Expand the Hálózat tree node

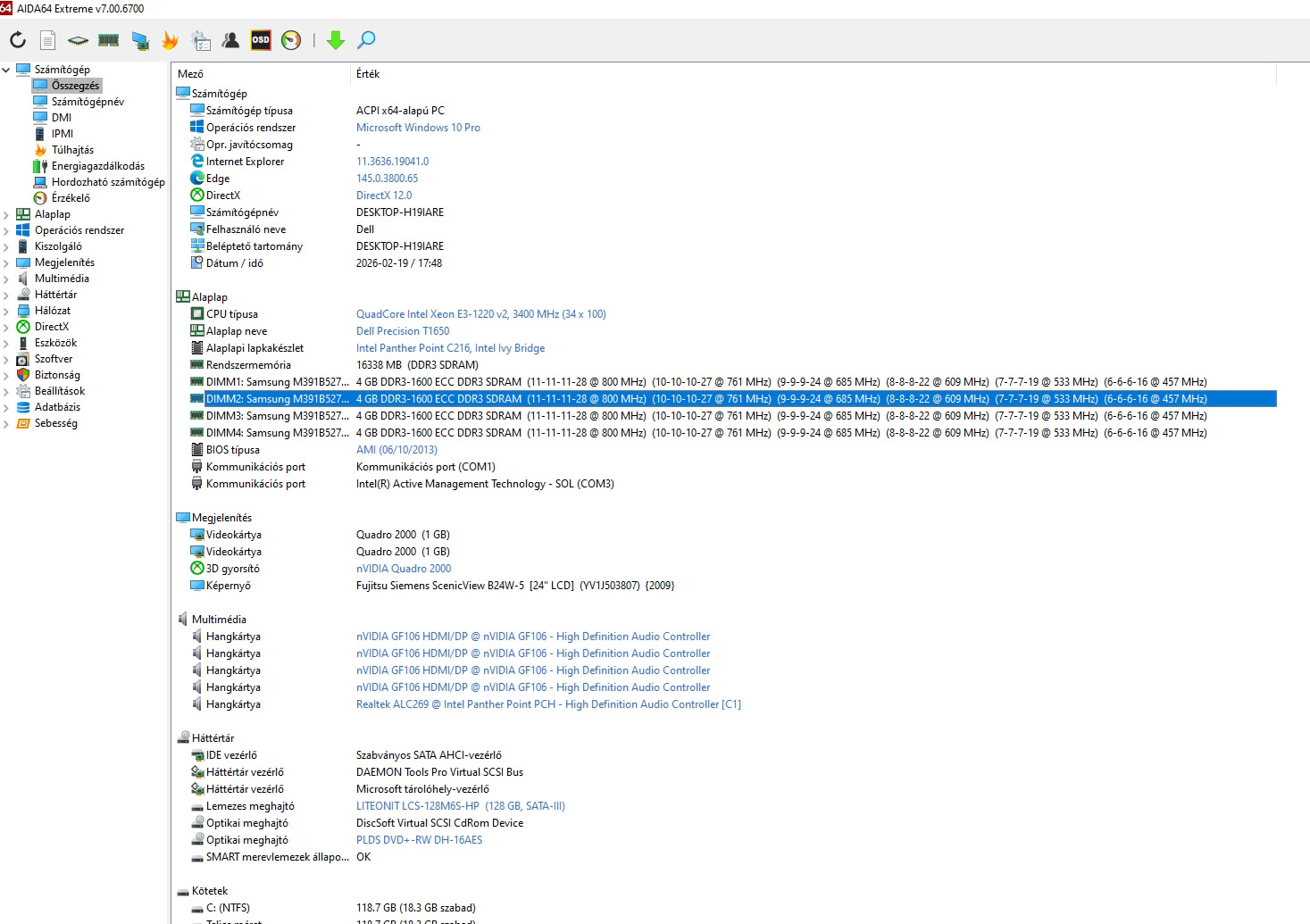tap(6, 311)
